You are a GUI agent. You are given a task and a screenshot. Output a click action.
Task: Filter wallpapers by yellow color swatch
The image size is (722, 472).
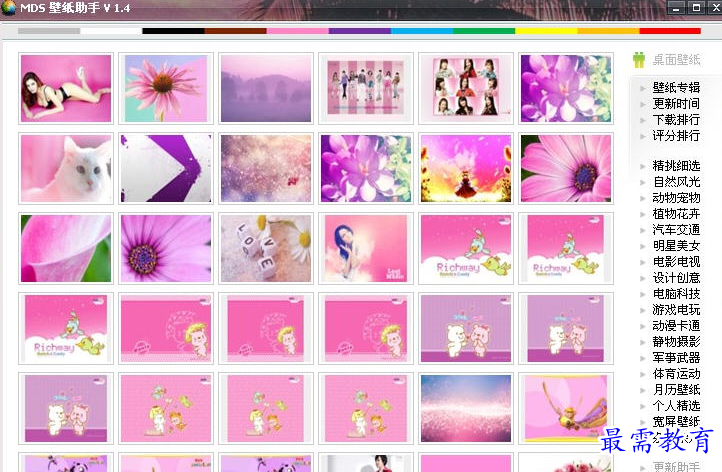click(x=546, y=31)
